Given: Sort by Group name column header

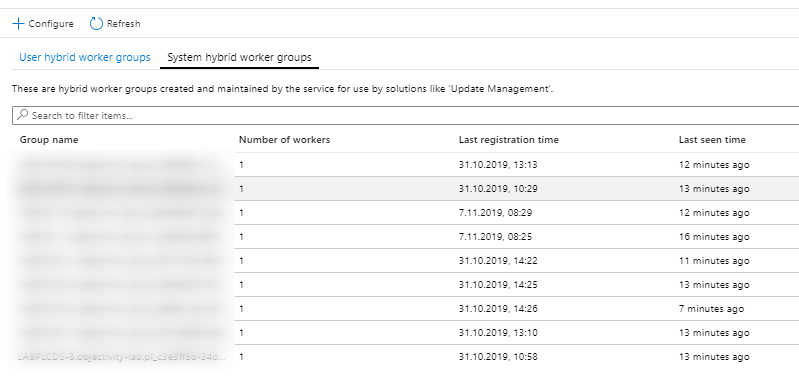Looking at the screenshot, I should coord(49,140).
